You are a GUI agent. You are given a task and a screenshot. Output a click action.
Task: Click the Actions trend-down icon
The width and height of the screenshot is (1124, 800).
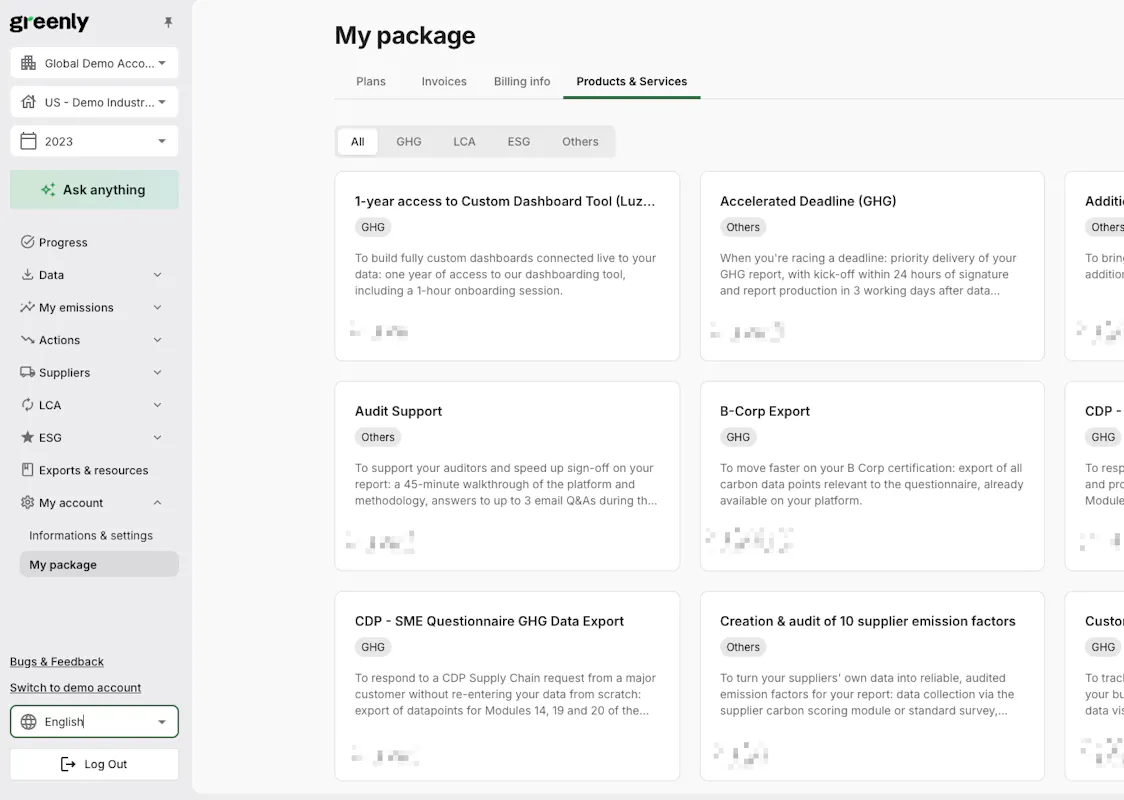pos(27,340)
